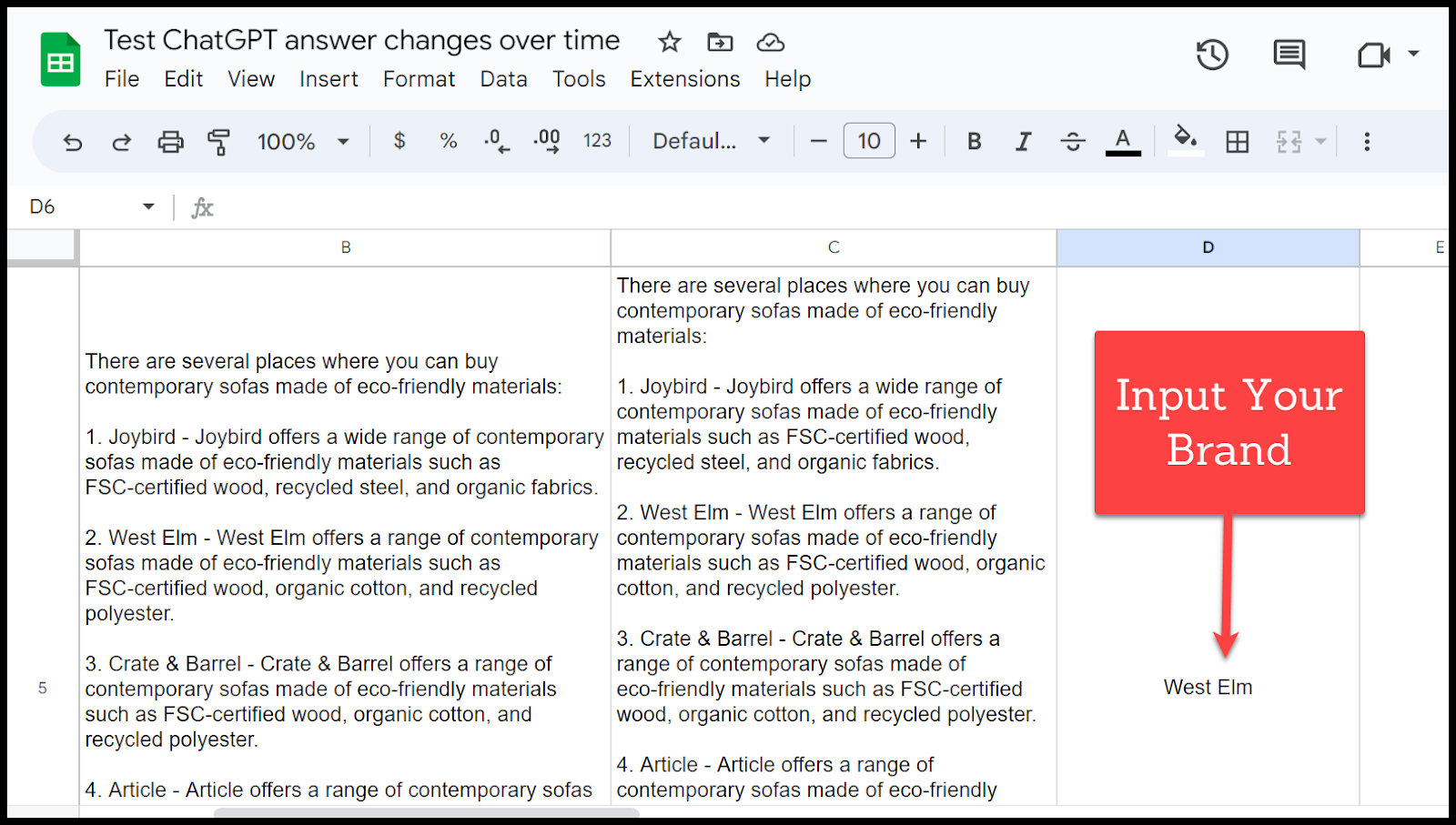Click the font size input field
This screenshot has height=825, width=1456.
868,141
